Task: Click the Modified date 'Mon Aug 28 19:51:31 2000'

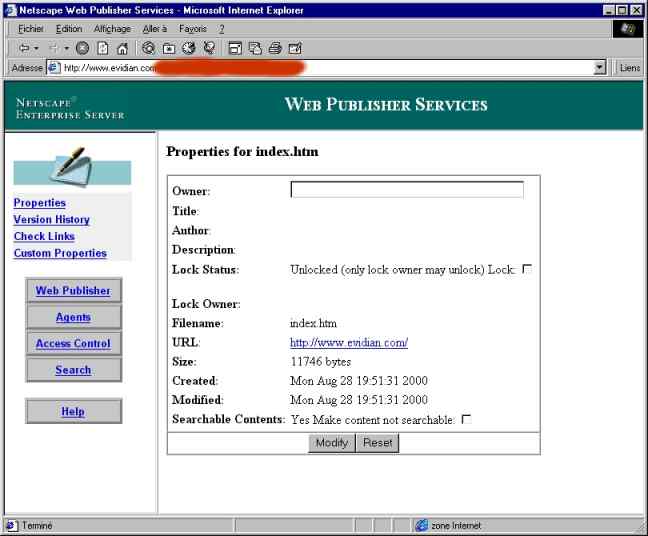Action: (x=359, y=400)
